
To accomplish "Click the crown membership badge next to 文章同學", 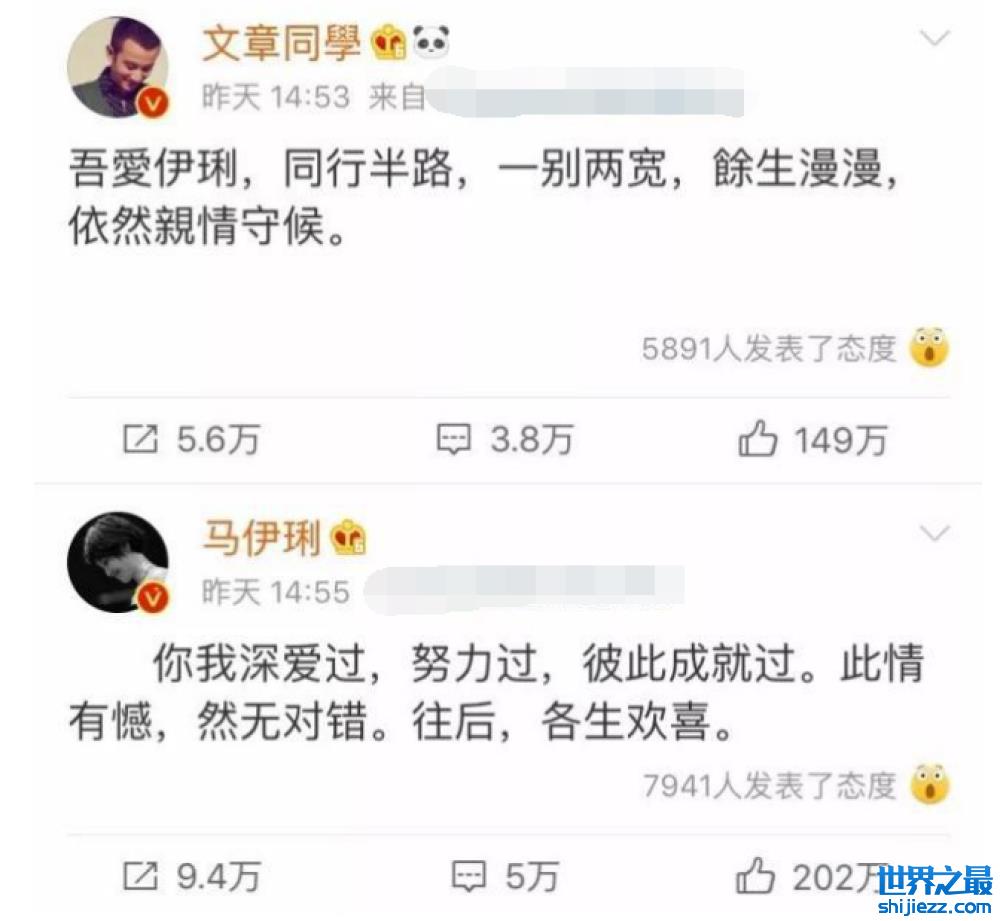I will (x=389, y=42).
